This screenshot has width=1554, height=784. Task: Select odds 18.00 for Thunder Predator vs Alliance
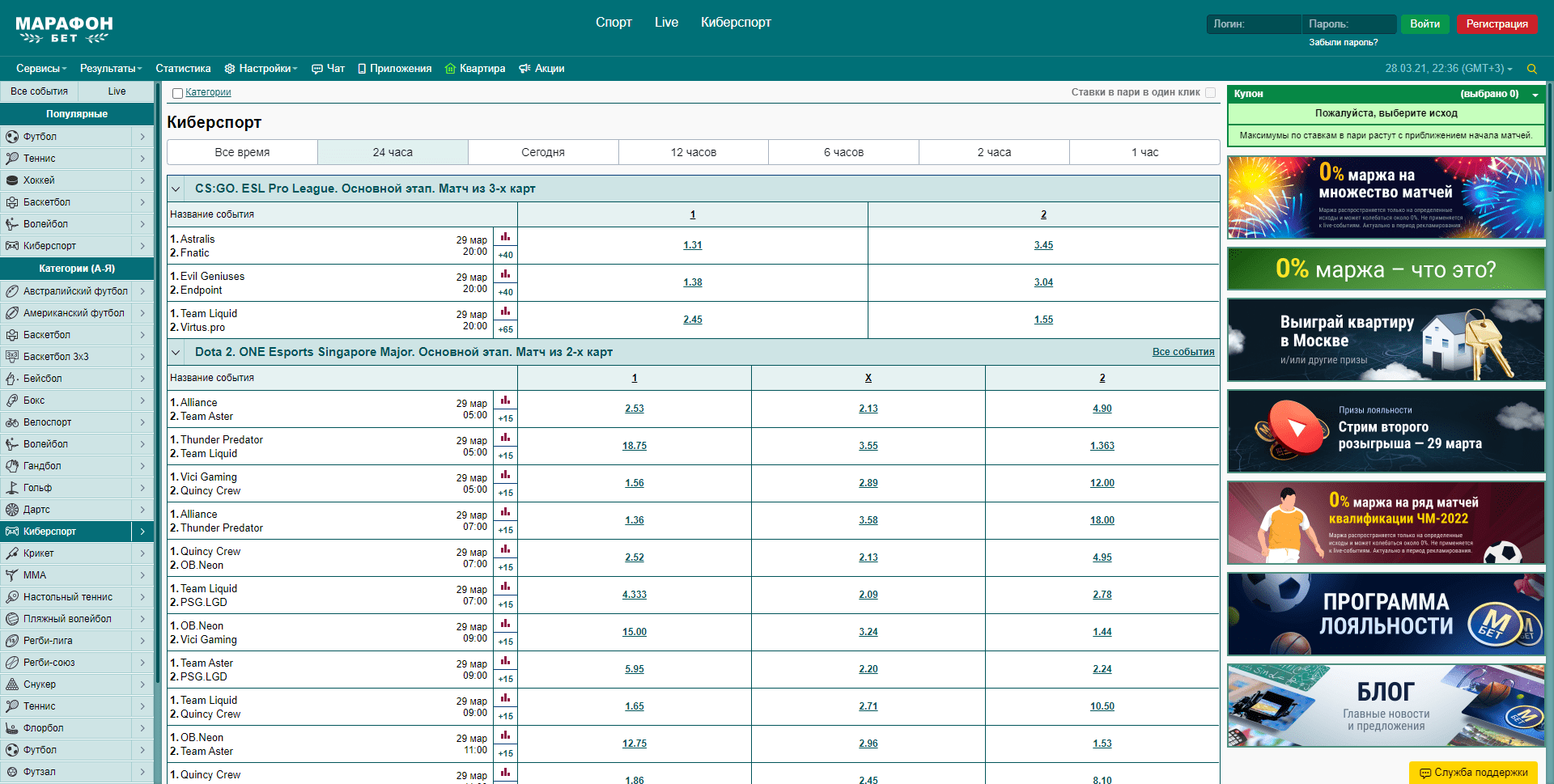point(1102,520)
